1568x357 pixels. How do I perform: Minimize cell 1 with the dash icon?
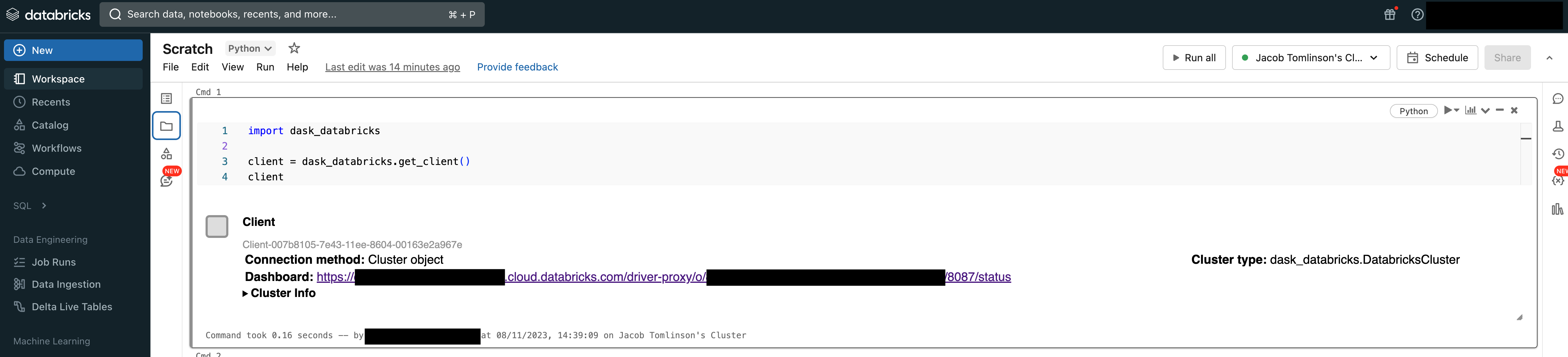(x=1500, y=110)
